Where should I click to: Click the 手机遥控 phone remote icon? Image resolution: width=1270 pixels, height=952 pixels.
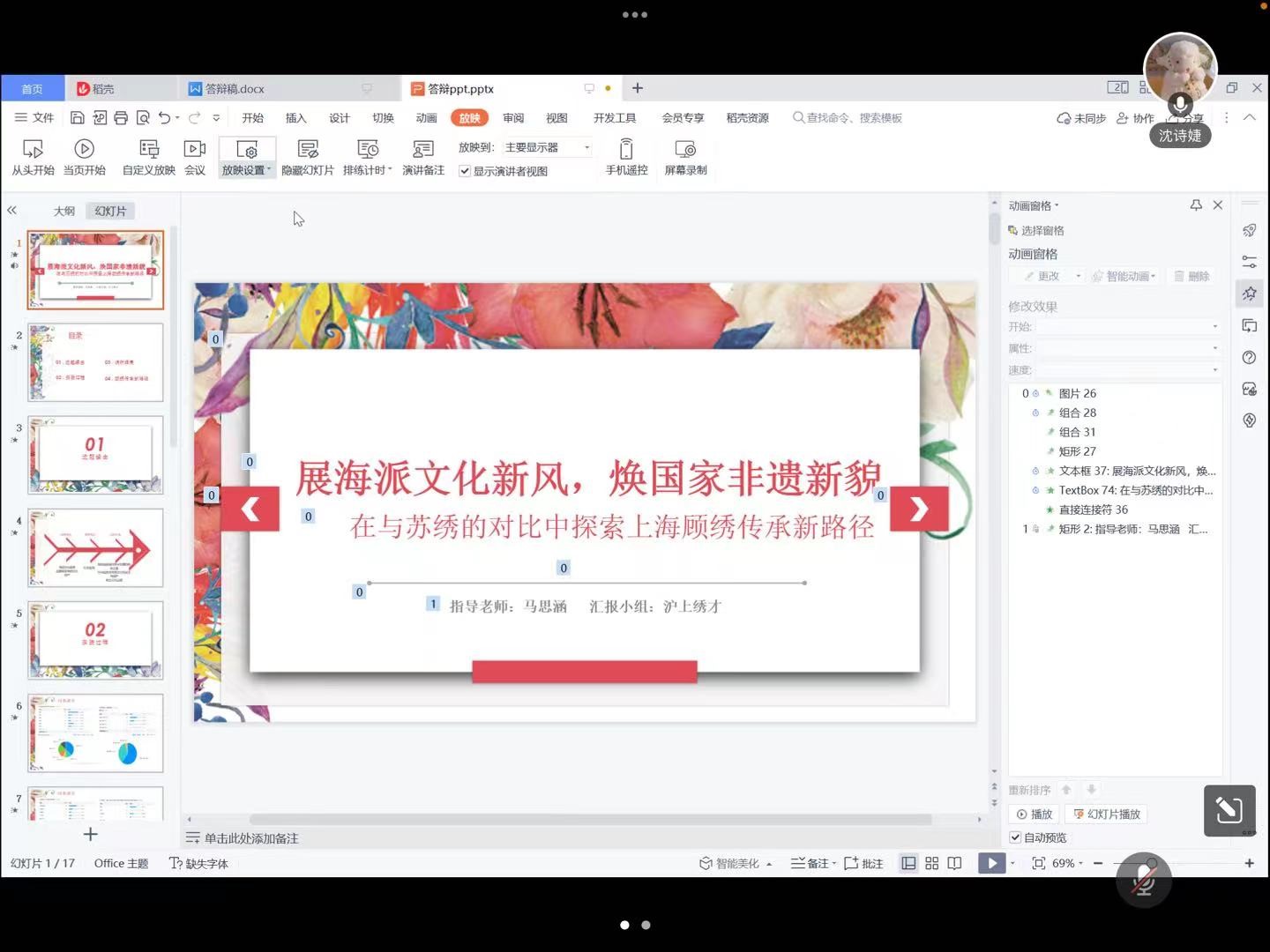point(626,150)
